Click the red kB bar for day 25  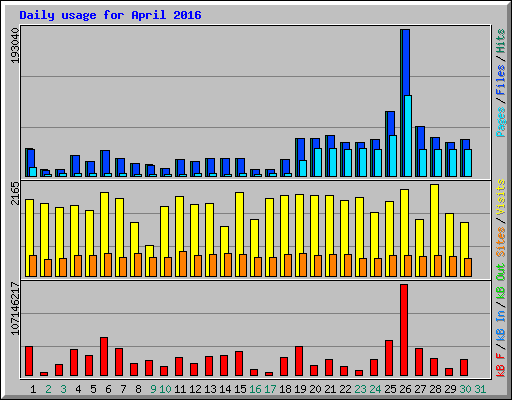click(389, 358)
